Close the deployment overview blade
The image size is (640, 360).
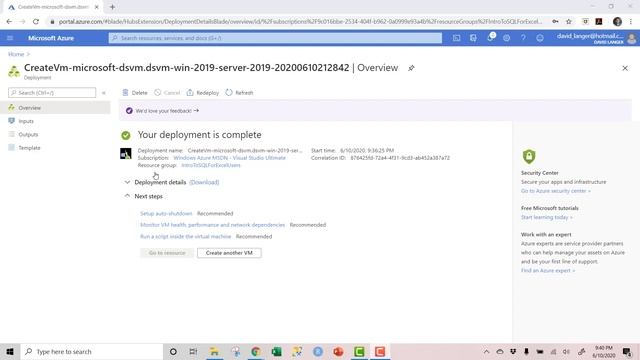coord(625,68)
